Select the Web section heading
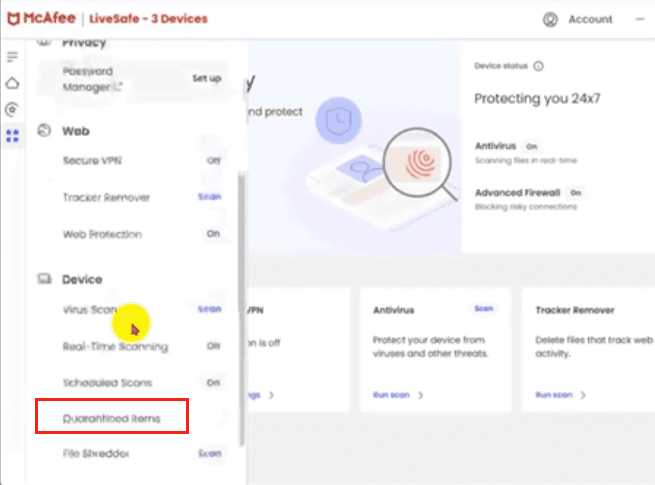The height and width of the screenshot is (485, 655). [x=76, y=131]
